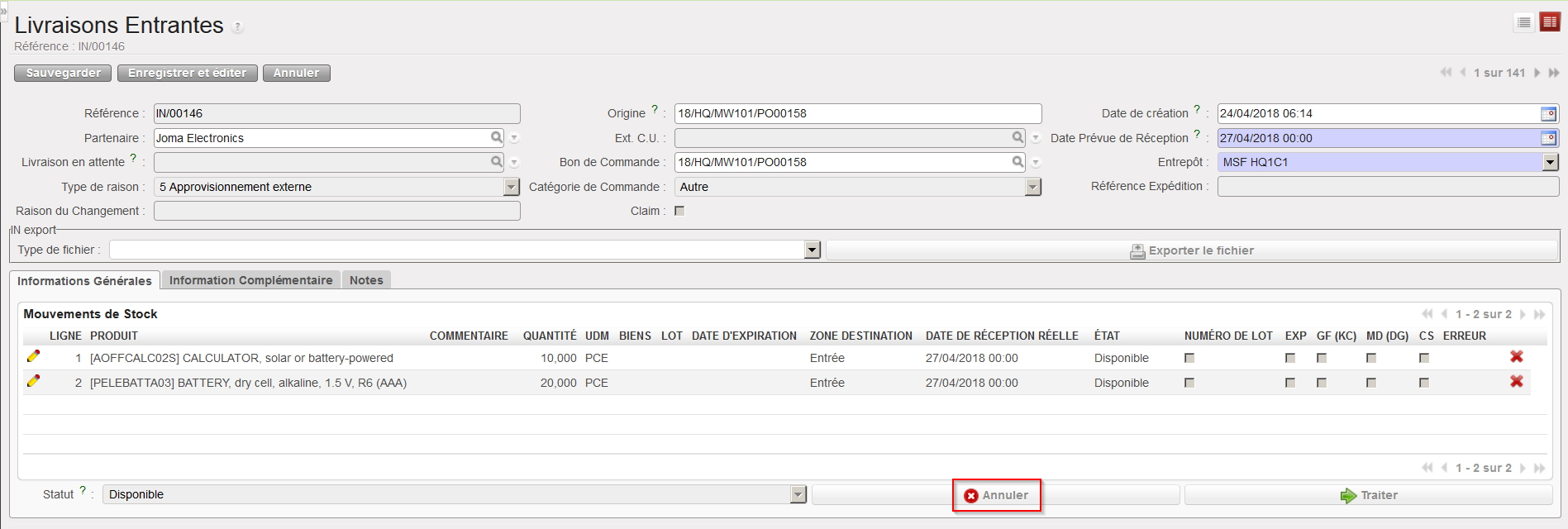Go to next record arrow
The height and width of the screenshot is (529, 1568).
pyautogui.click(x=1537, y=73)
